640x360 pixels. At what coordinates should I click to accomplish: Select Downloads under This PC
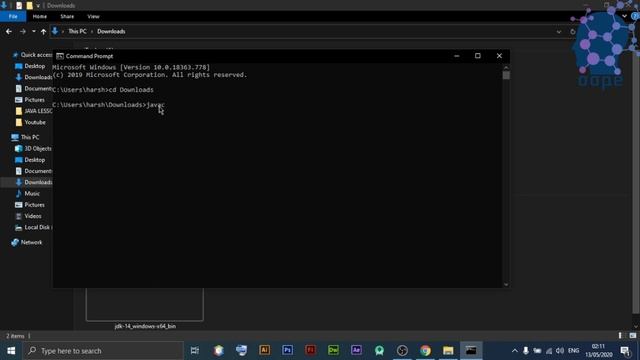pos(34,182)
